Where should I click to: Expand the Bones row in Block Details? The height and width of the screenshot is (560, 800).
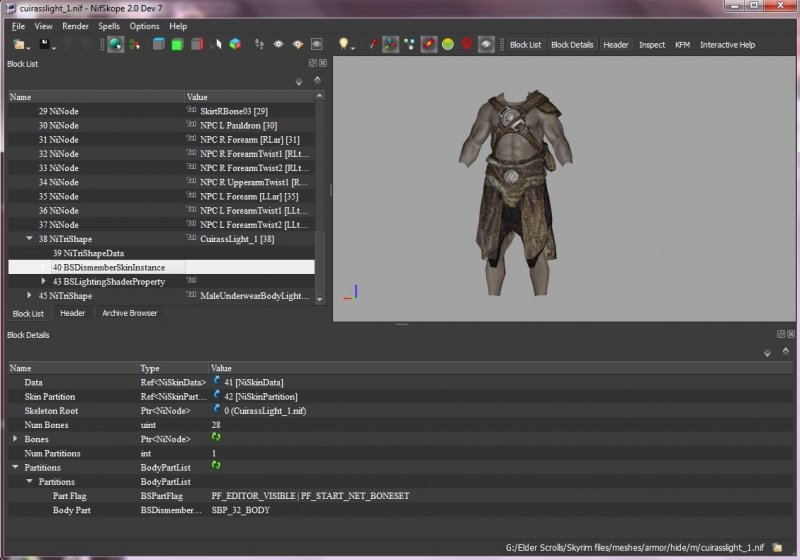click(x=15, y=438)
